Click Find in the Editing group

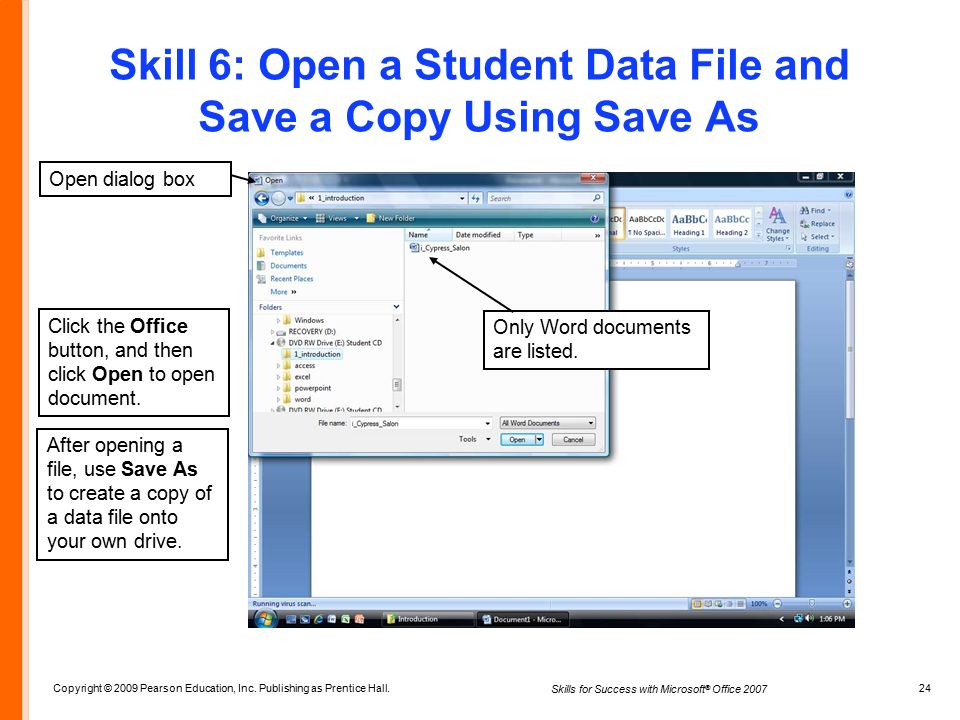click(x=816, y=210)
